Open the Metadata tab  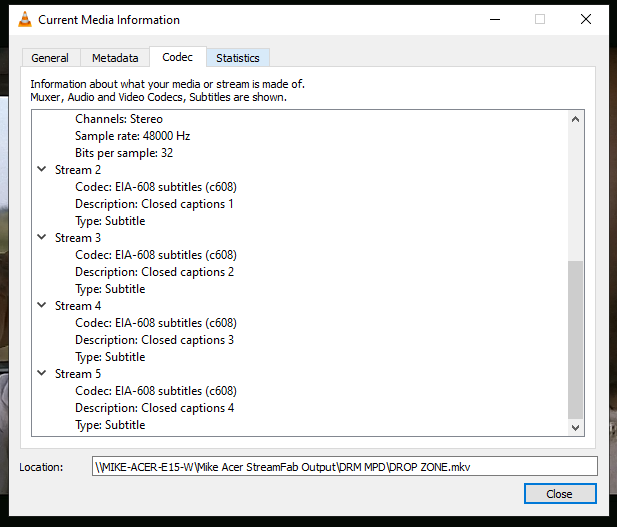tap(114, 58)
